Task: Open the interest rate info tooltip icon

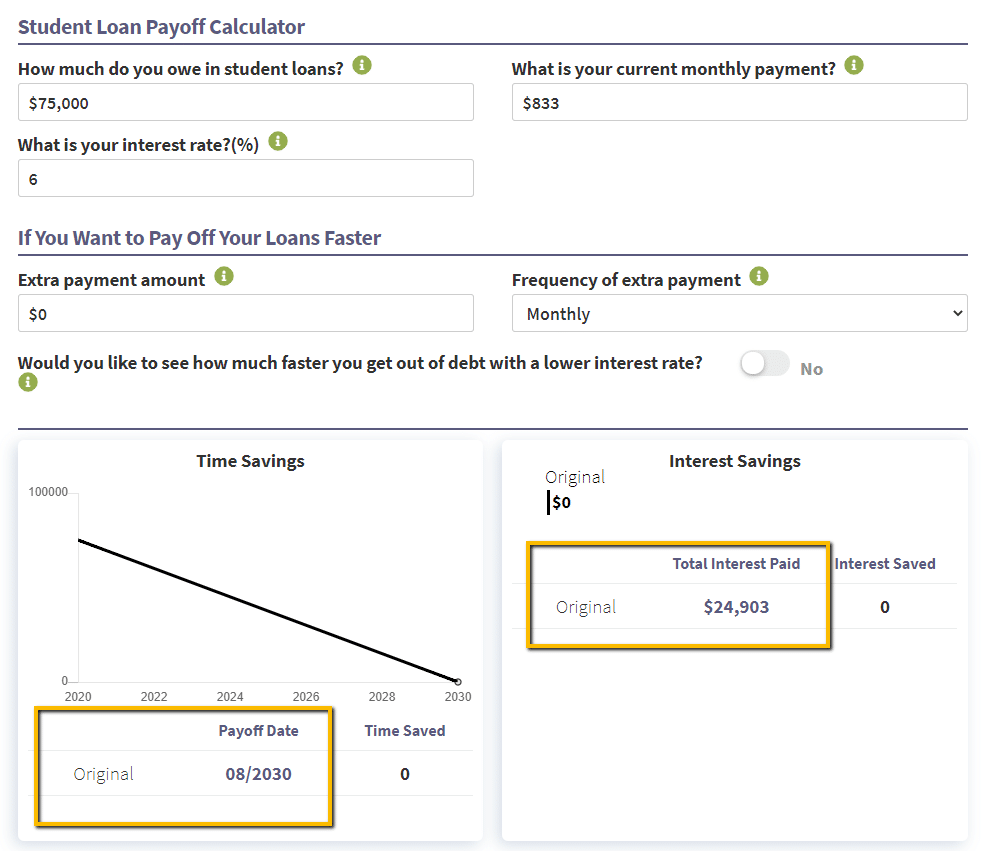Action: pyautogui.click(x=278, y=142)
